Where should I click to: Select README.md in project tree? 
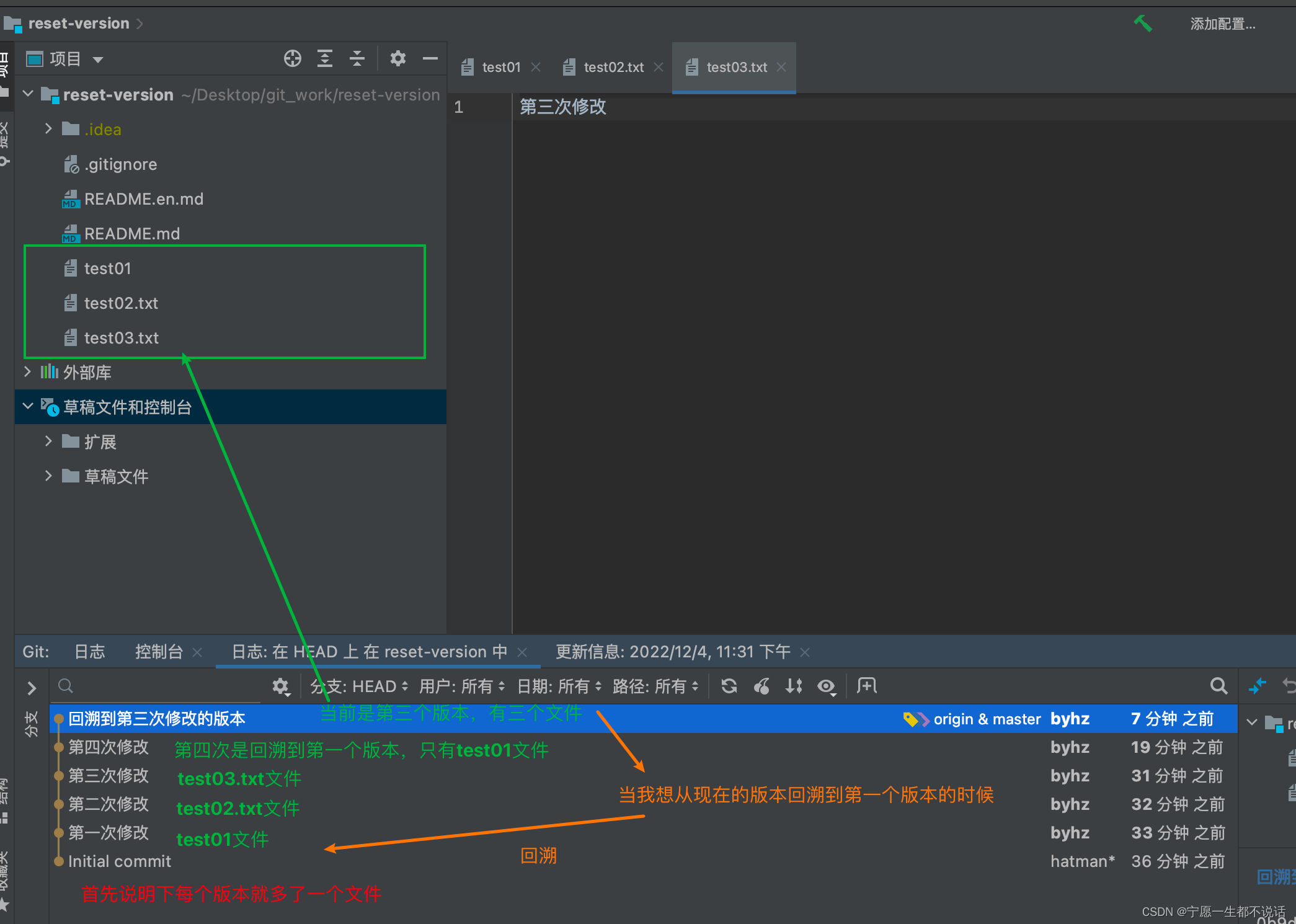click(131, 234)
